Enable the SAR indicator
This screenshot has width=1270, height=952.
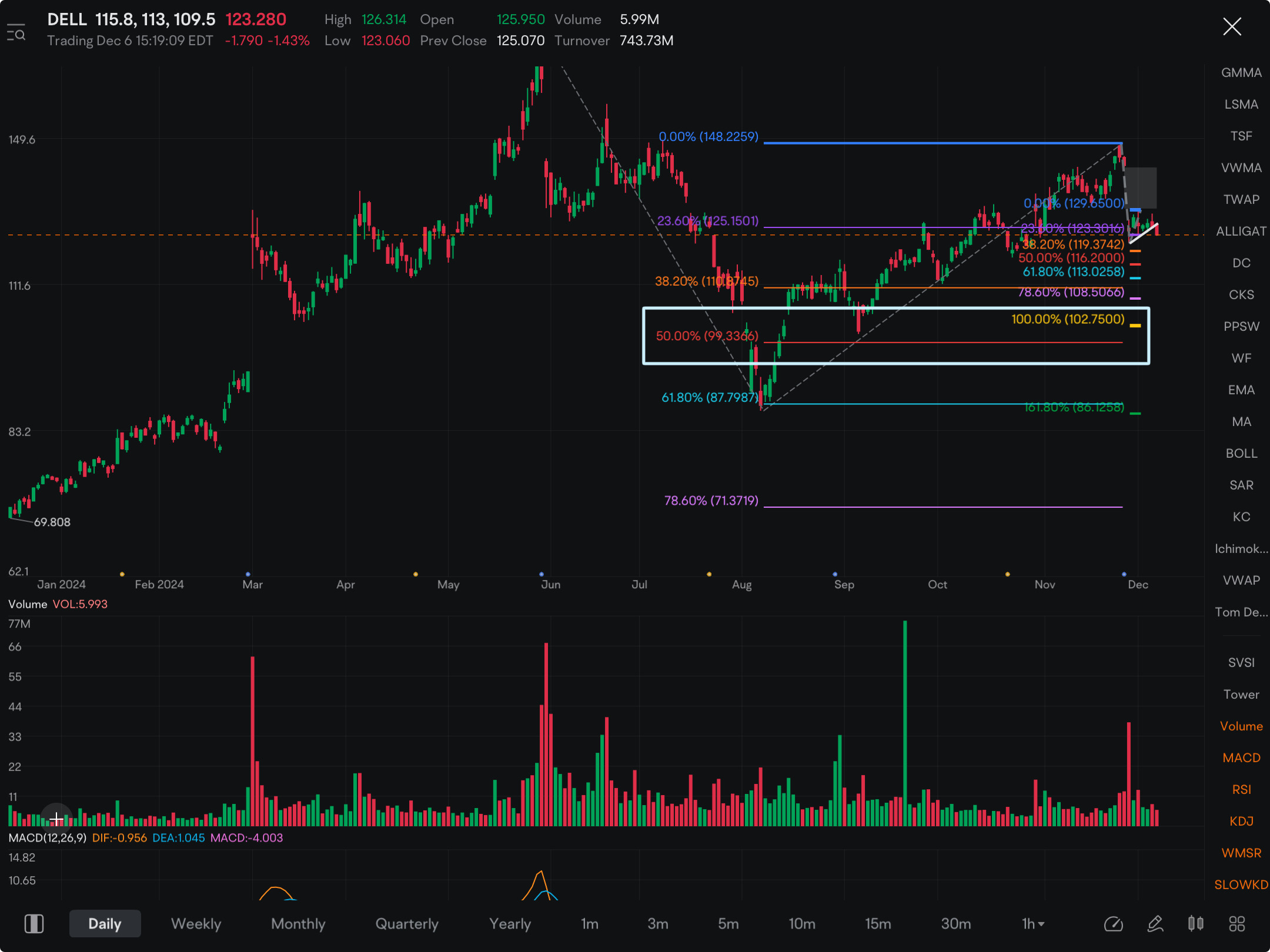pyautogui.click(x=1241, y=485)
